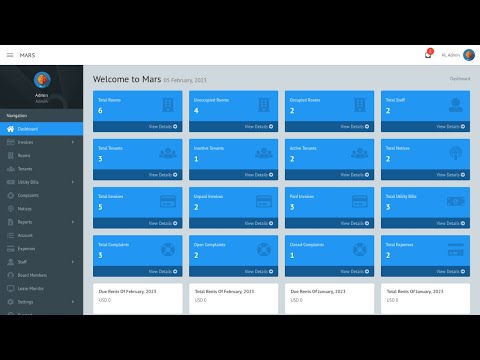Click group icon on Active Tenants card

click(360, 153)
